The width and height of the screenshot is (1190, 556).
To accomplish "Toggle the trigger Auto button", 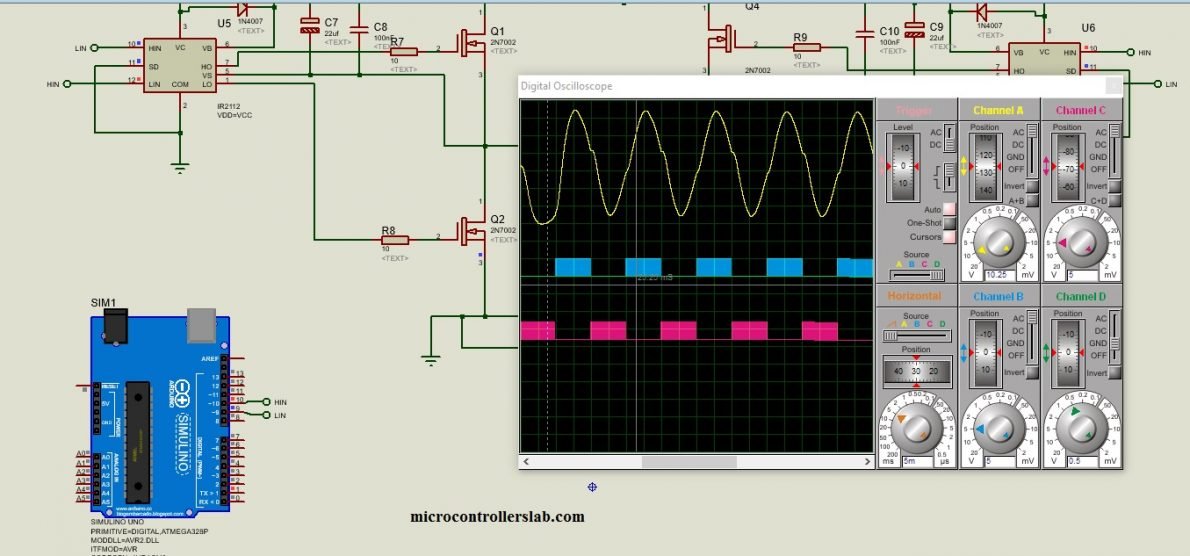I will pyautogui.click(x=949, y=209).
